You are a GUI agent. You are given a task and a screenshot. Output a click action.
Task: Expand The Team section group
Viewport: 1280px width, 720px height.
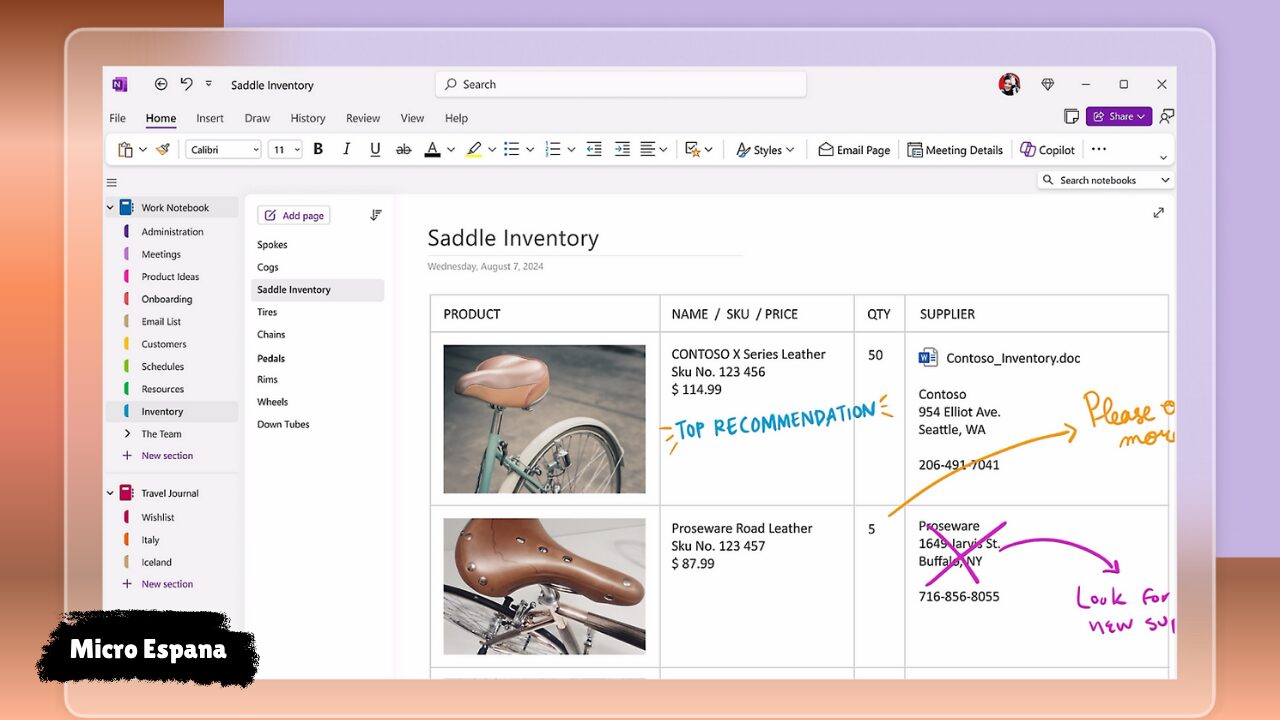point(127,434)
